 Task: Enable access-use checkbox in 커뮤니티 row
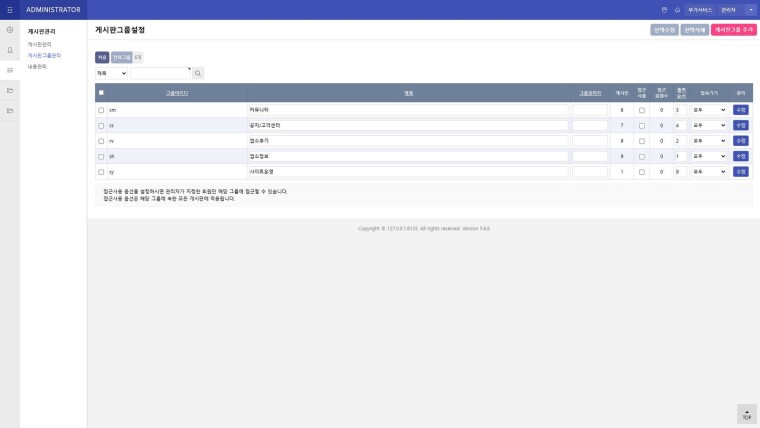pyautogui.click(x=642, y=110)
